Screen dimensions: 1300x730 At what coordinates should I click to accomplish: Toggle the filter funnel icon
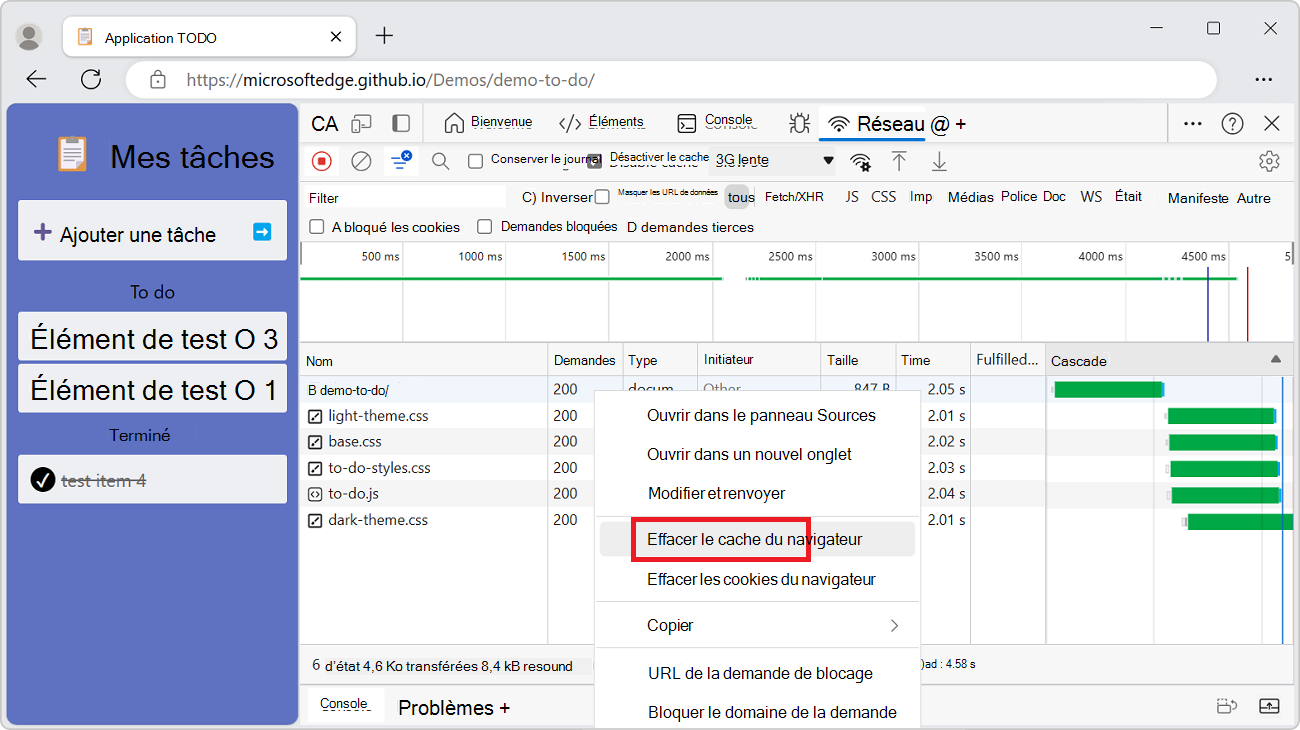[400, 161]
